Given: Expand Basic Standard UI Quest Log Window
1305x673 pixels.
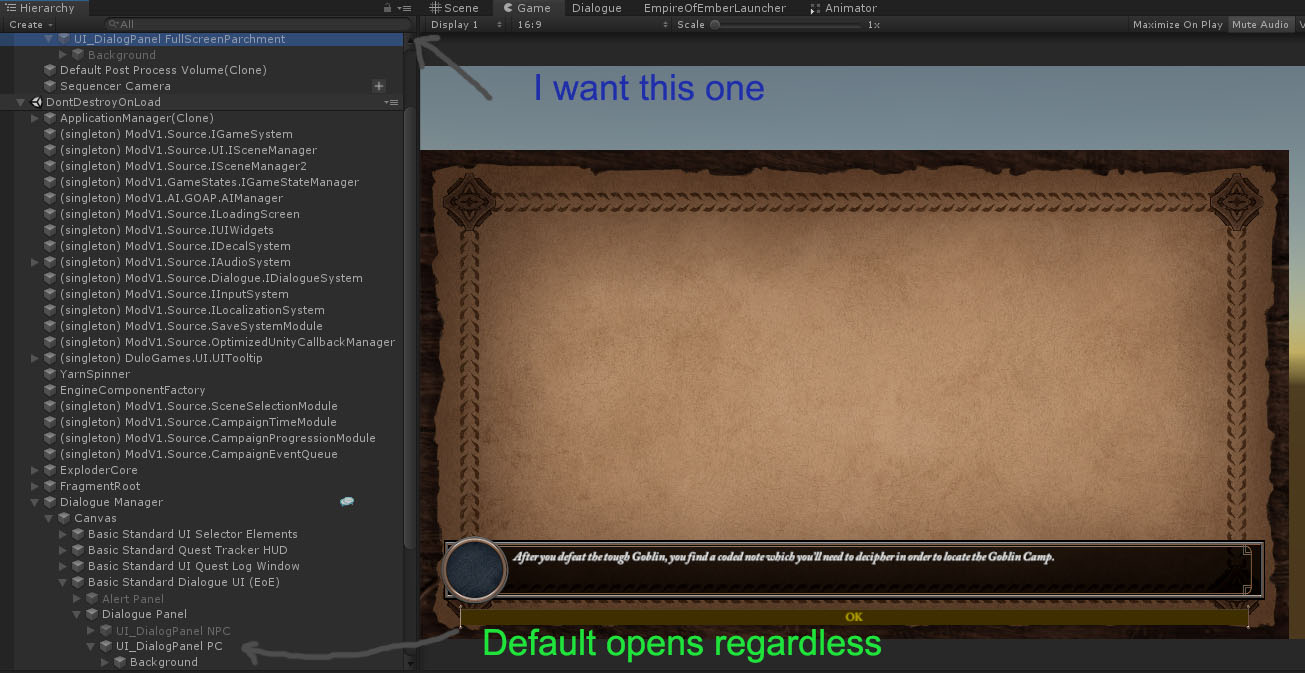Looking at the screenshot, I should tap(63, 566).
